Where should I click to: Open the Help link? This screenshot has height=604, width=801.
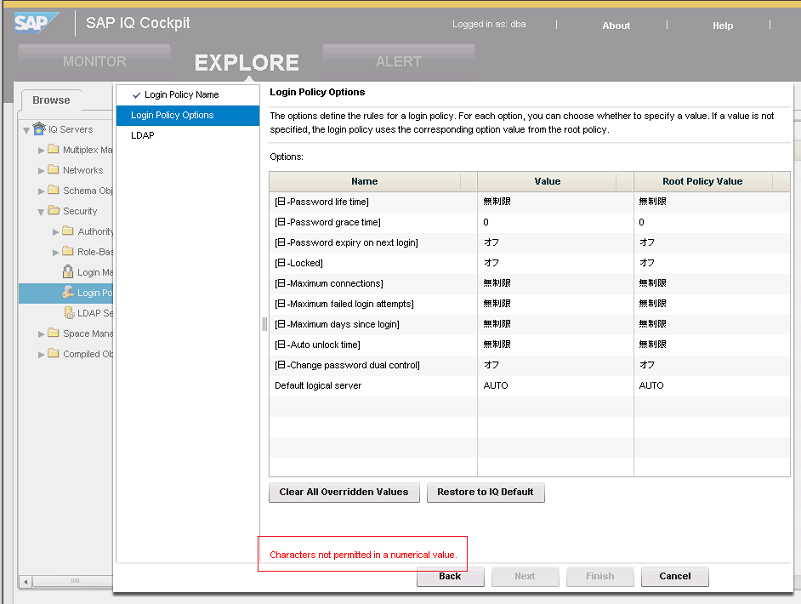click(723, 26)
